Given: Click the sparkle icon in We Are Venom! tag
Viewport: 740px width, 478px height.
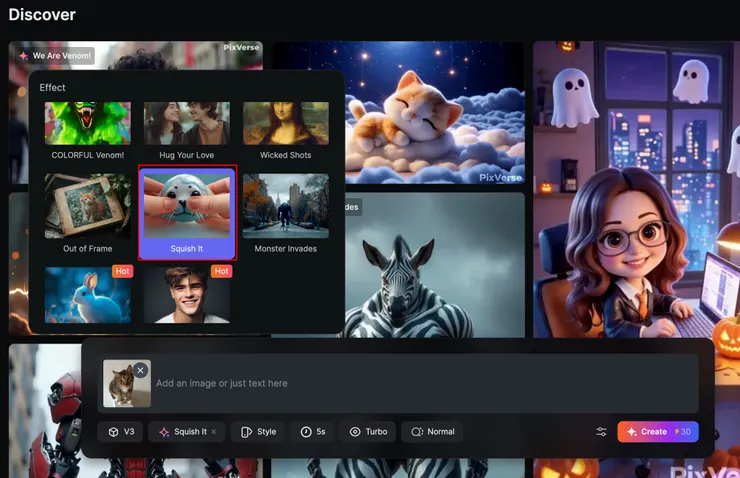Looking at the screenshot, I should (24, 56).
